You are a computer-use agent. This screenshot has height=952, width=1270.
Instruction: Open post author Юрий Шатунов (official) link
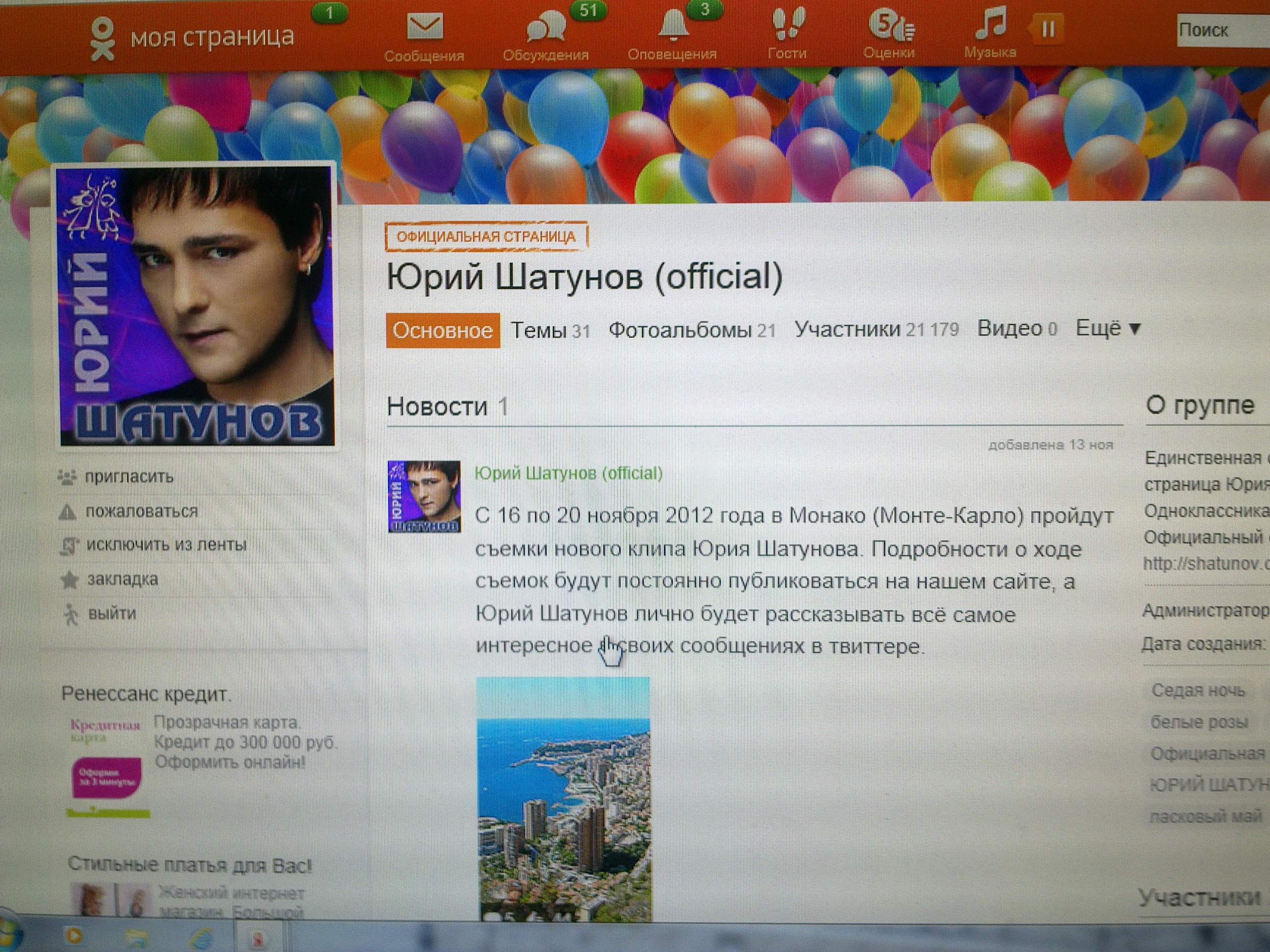coord(568,474)
